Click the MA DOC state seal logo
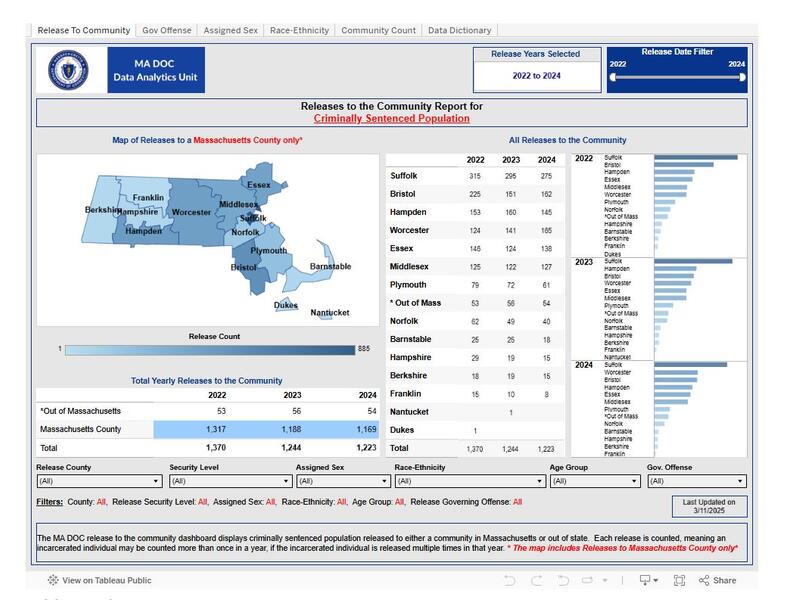Image resolution: width=800 pixels, height=600 pixels. click(x=70, y=70)
